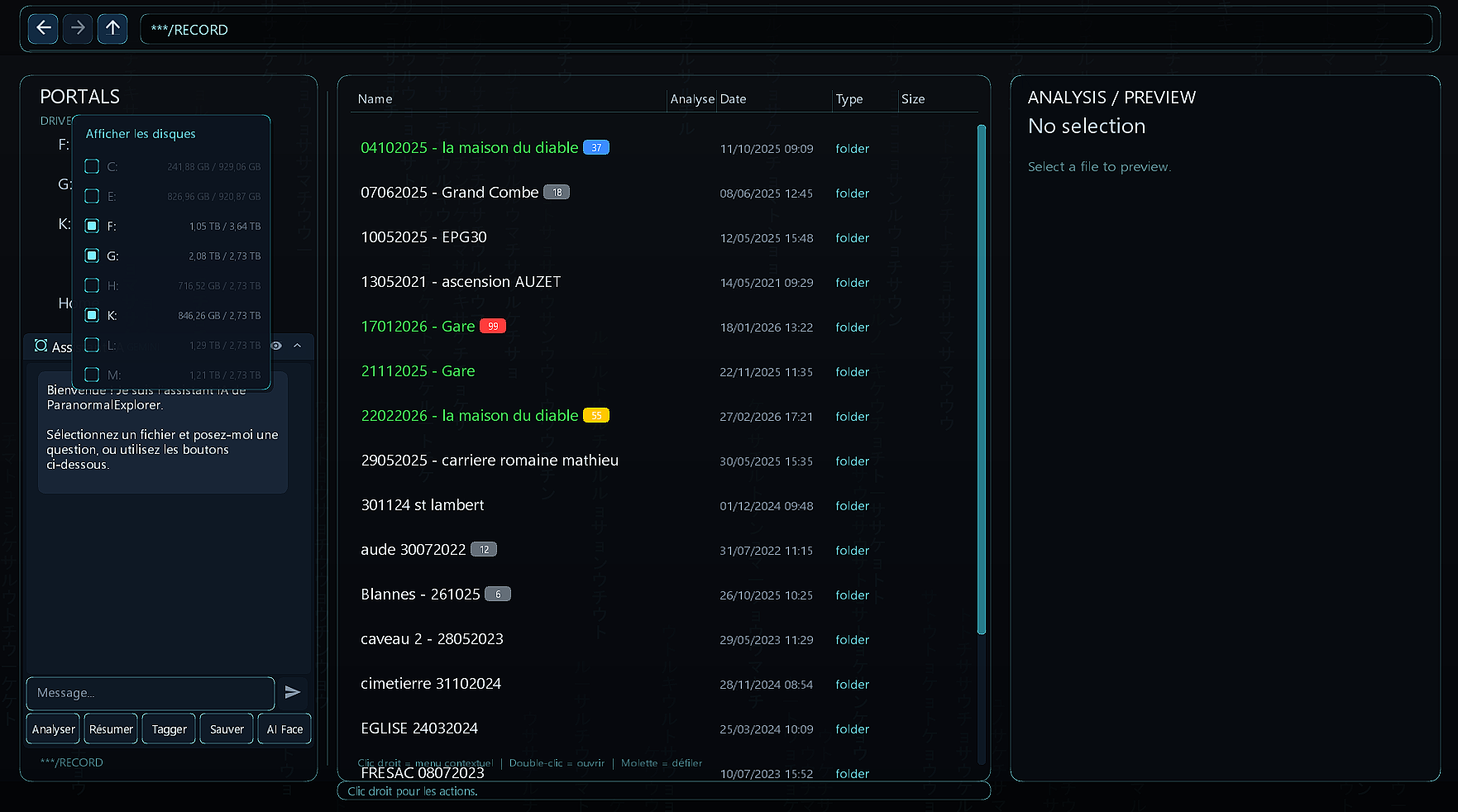The width and height of the screenshot is (1458, 812).
Task: Toggle assistant visibility eye icon
Action: pyautogui.click(x=277, y=346)
